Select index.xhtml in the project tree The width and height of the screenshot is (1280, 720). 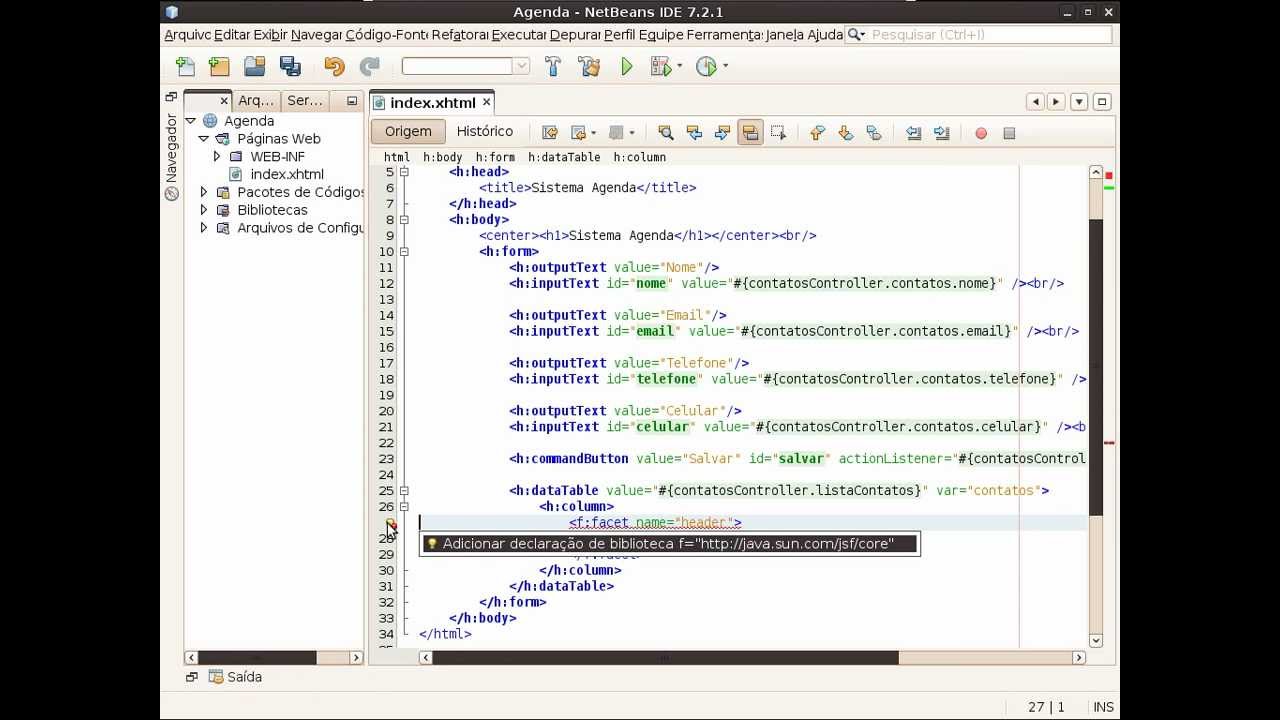tap(287, 175)
